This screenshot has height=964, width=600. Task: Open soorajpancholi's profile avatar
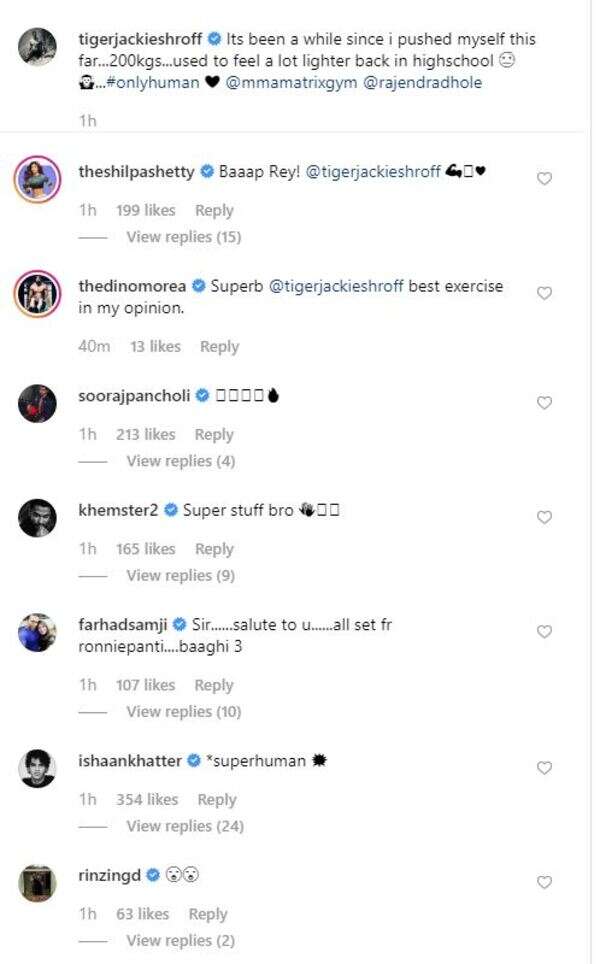point(38,404)
